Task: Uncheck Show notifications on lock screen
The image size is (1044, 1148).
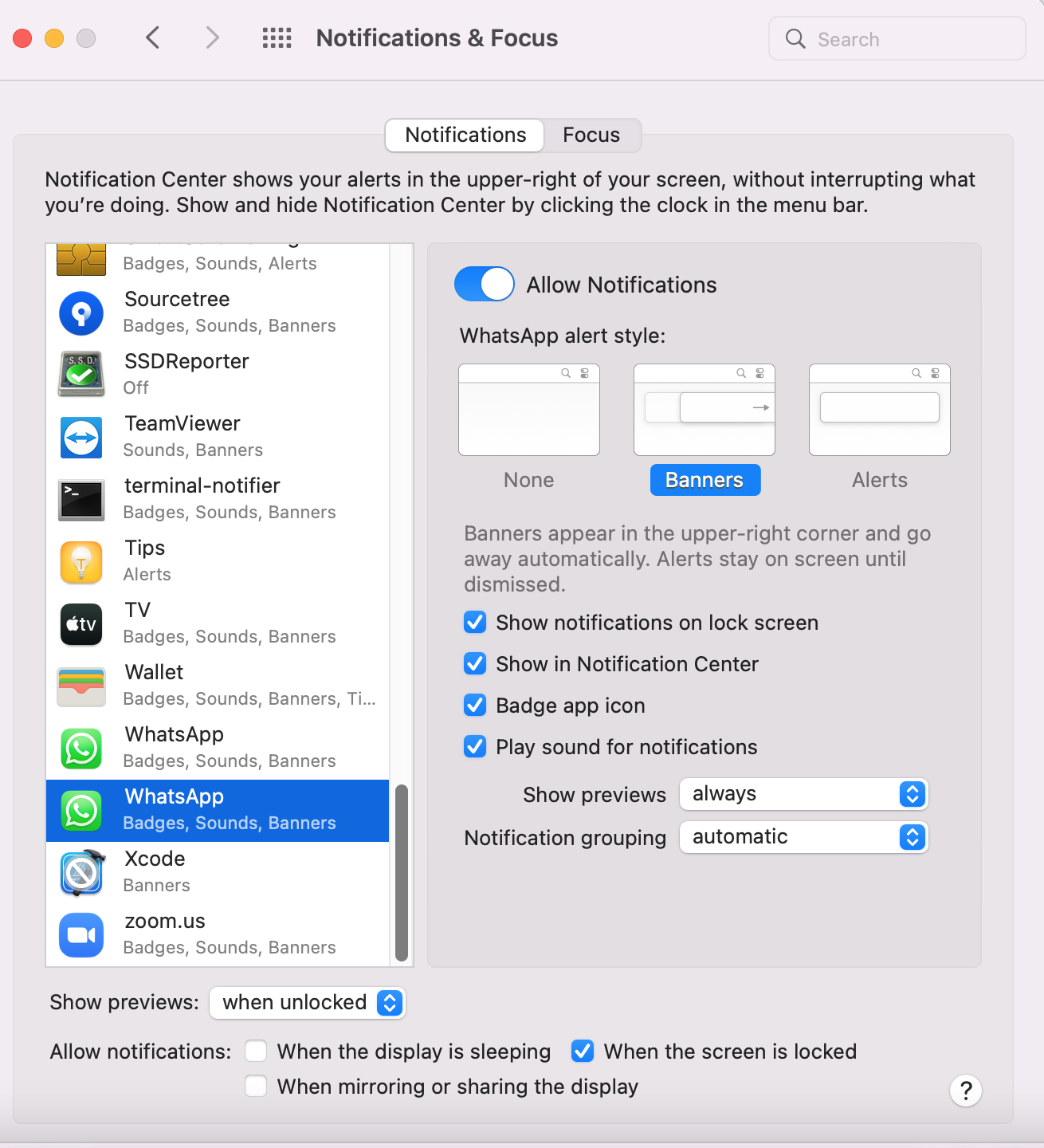Action: coord(475,622)
